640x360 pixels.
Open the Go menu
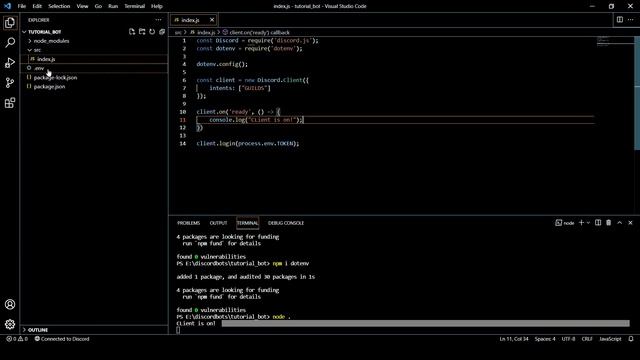pos(98,6)
